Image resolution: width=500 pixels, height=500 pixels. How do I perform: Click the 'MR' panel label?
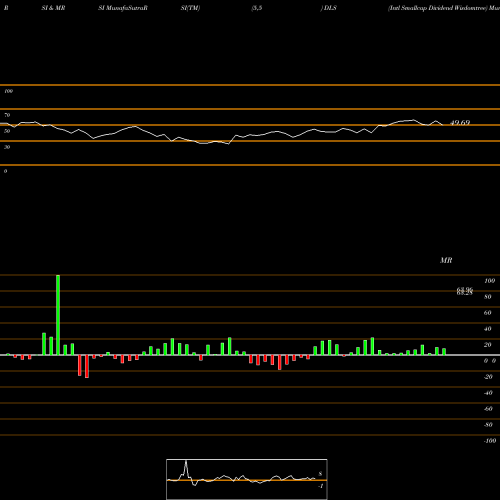click(x=446, y=260)
